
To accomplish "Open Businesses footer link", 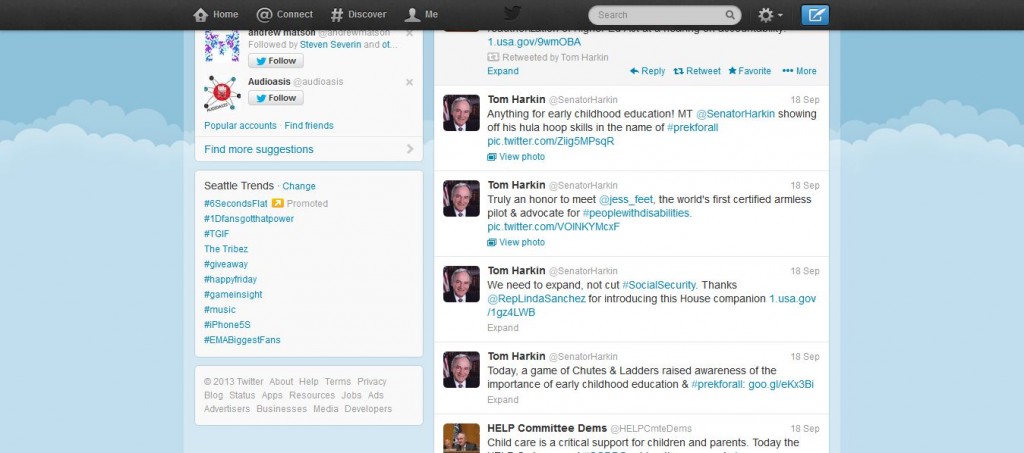I will click(281, 409).
